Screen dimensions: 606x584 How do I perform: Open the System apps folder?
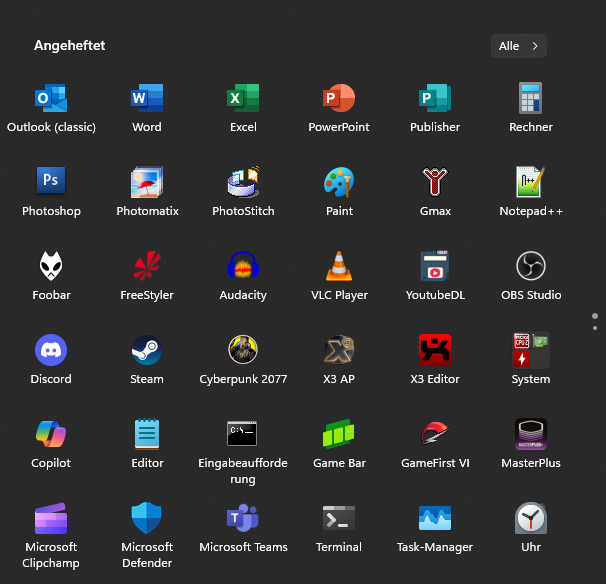[x=531, y=350]
